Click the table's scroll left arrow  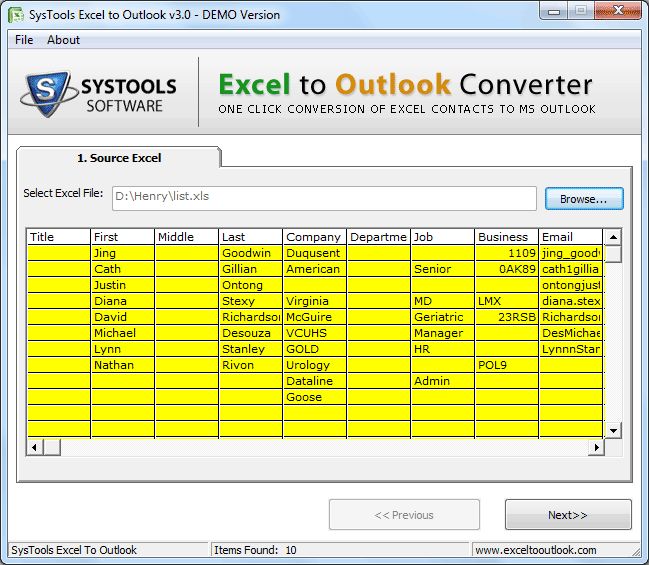point(35,447)
